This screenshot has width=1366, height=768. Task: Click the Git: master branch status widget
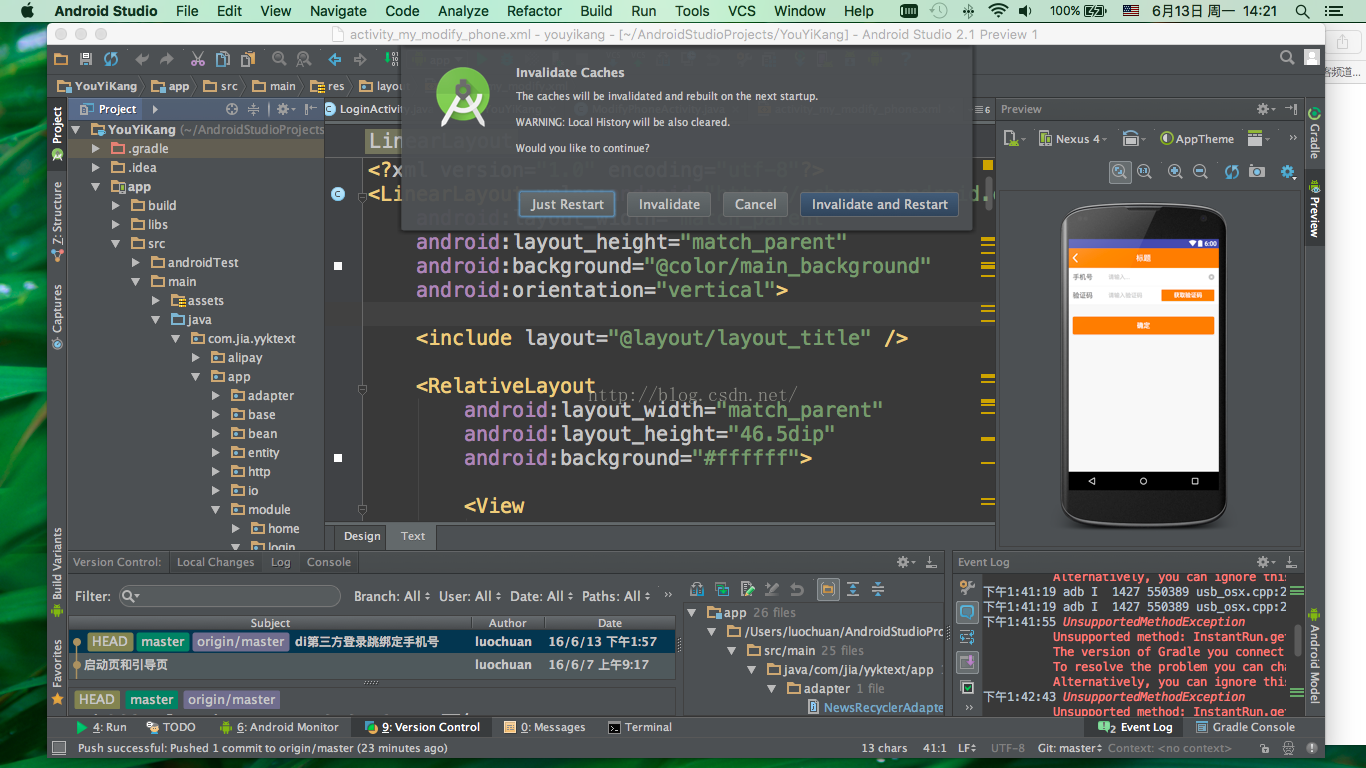1069,748
